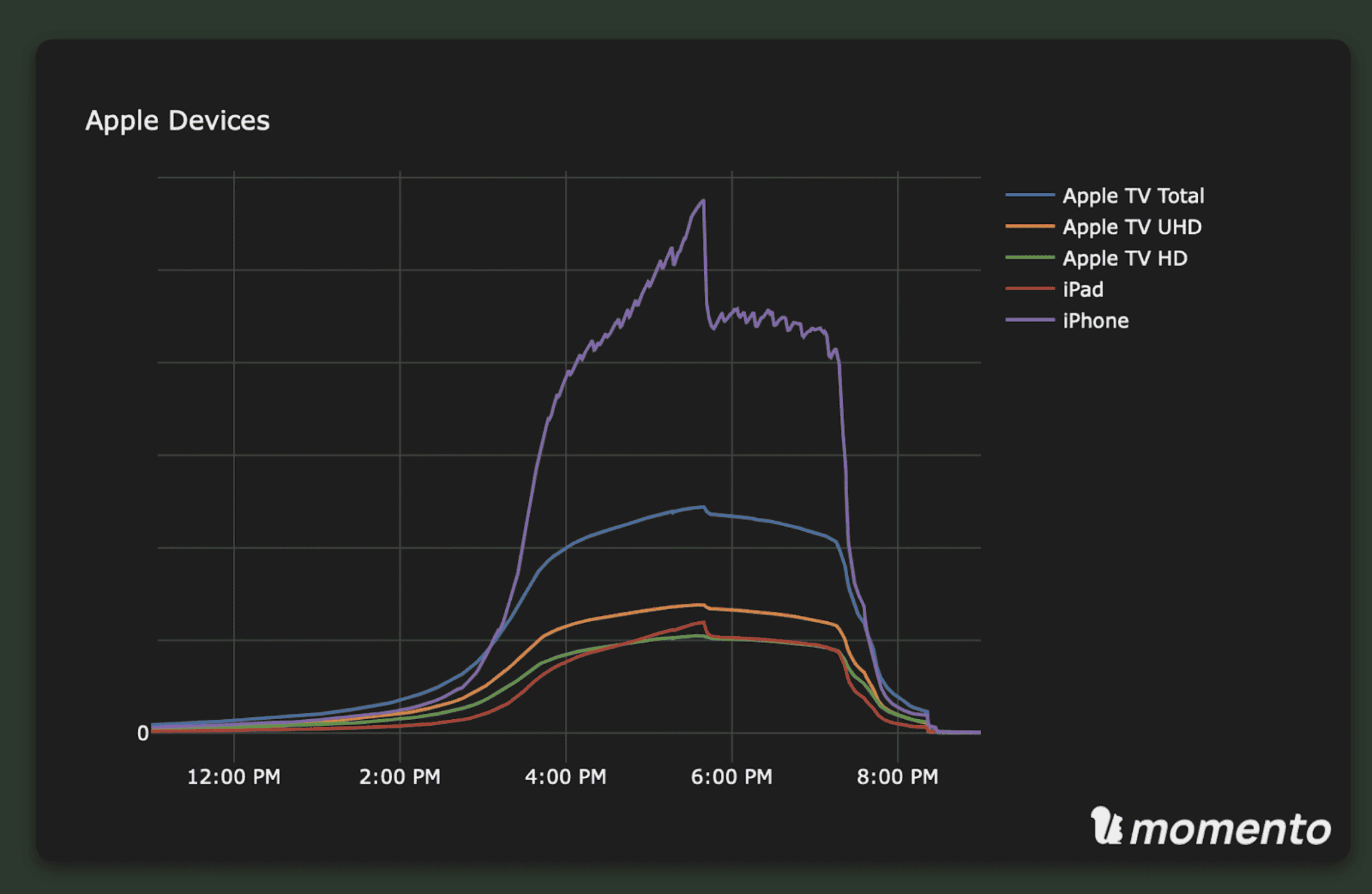The image size is (1372, 894).
Task: Expand the legend entry for Apple TV UHD
Action: point(1131,227)
